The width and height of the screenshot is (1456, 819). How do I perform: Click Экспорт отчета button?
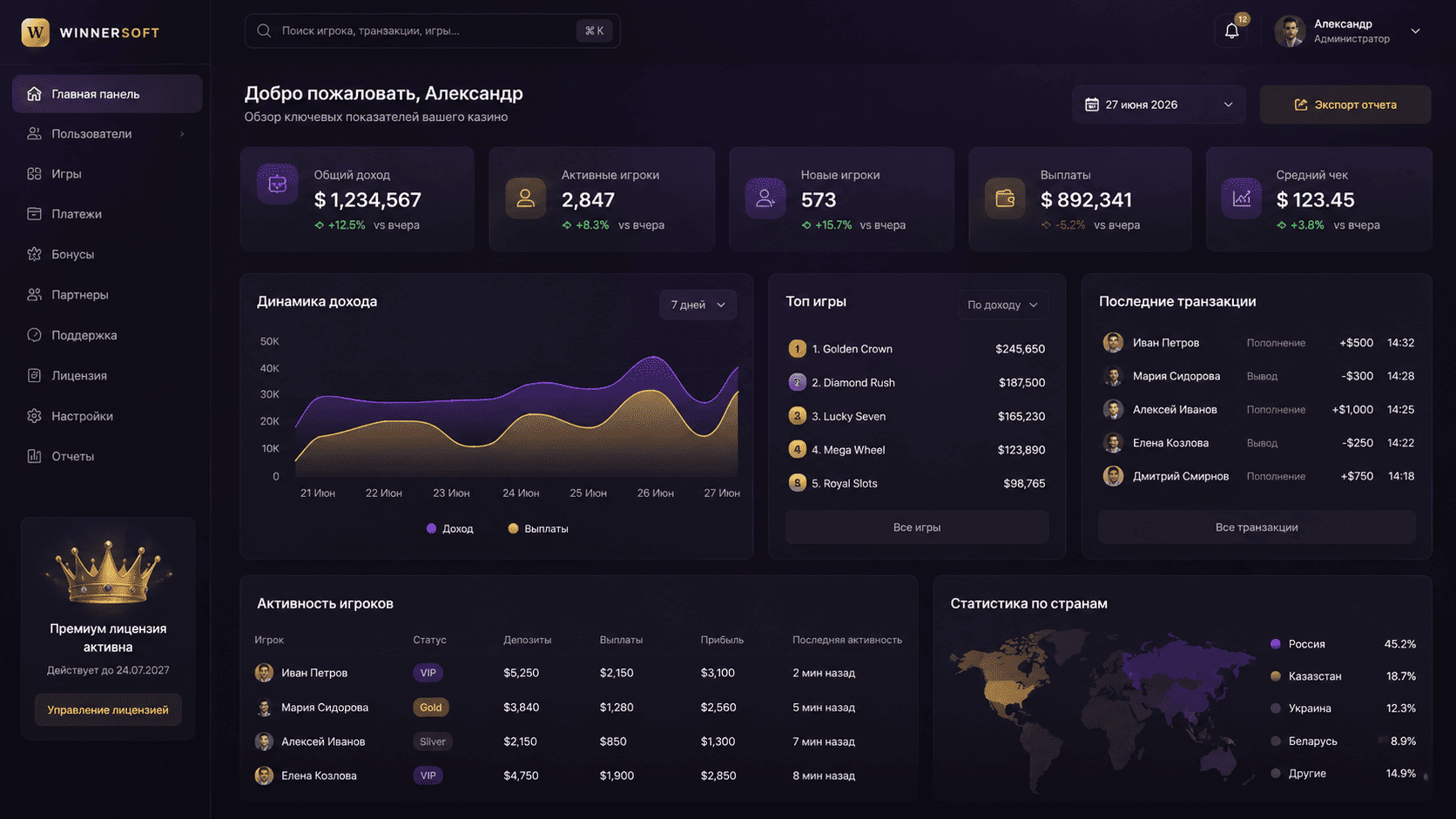[x=1345, y=104]
